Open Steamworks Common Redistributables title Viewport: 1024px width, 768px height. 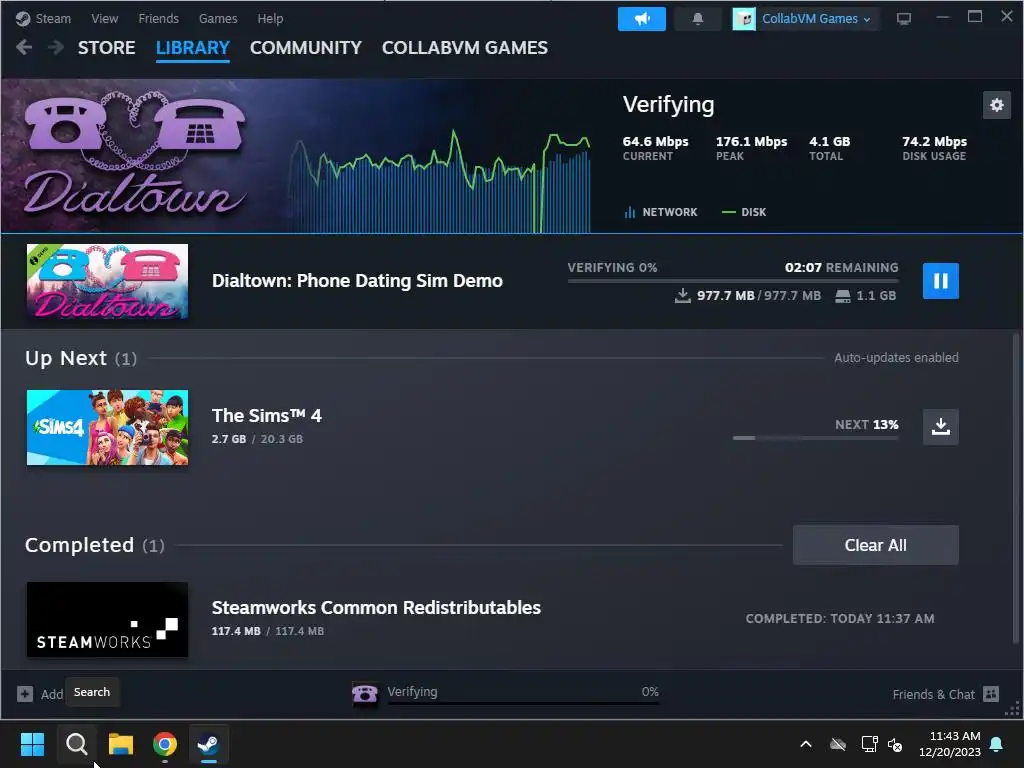[376, 608]
